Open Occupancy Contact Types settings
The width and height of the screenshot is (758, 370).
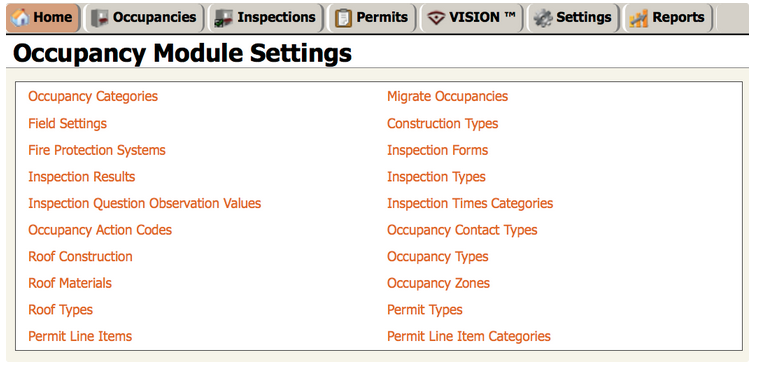coord(462,230)
